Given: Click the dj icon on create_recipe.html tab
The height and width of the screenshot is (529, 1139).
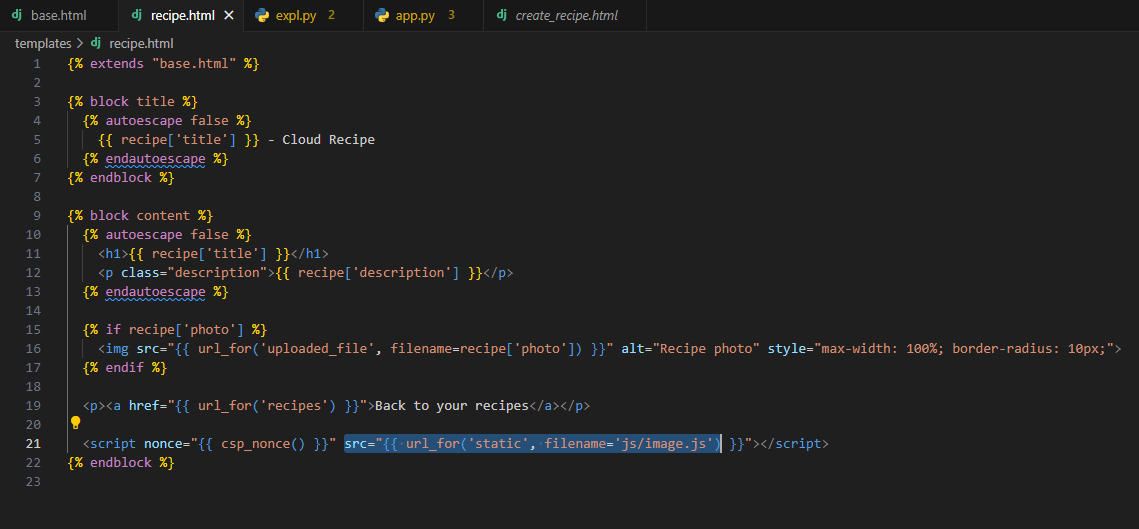Looking at the screenshot, I should [x=501, y=16].
